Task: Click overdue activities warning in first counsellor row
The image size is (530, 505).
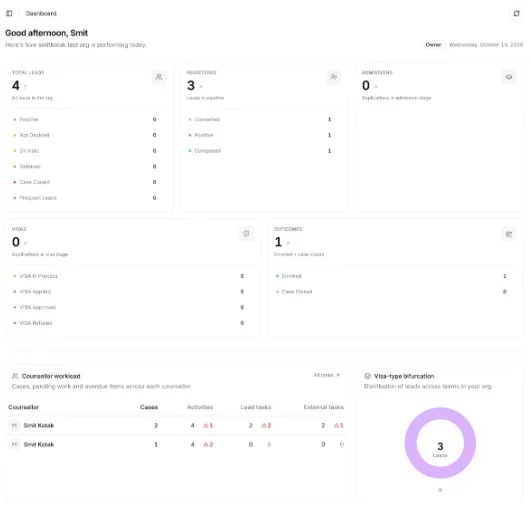Action: (208, 425)
